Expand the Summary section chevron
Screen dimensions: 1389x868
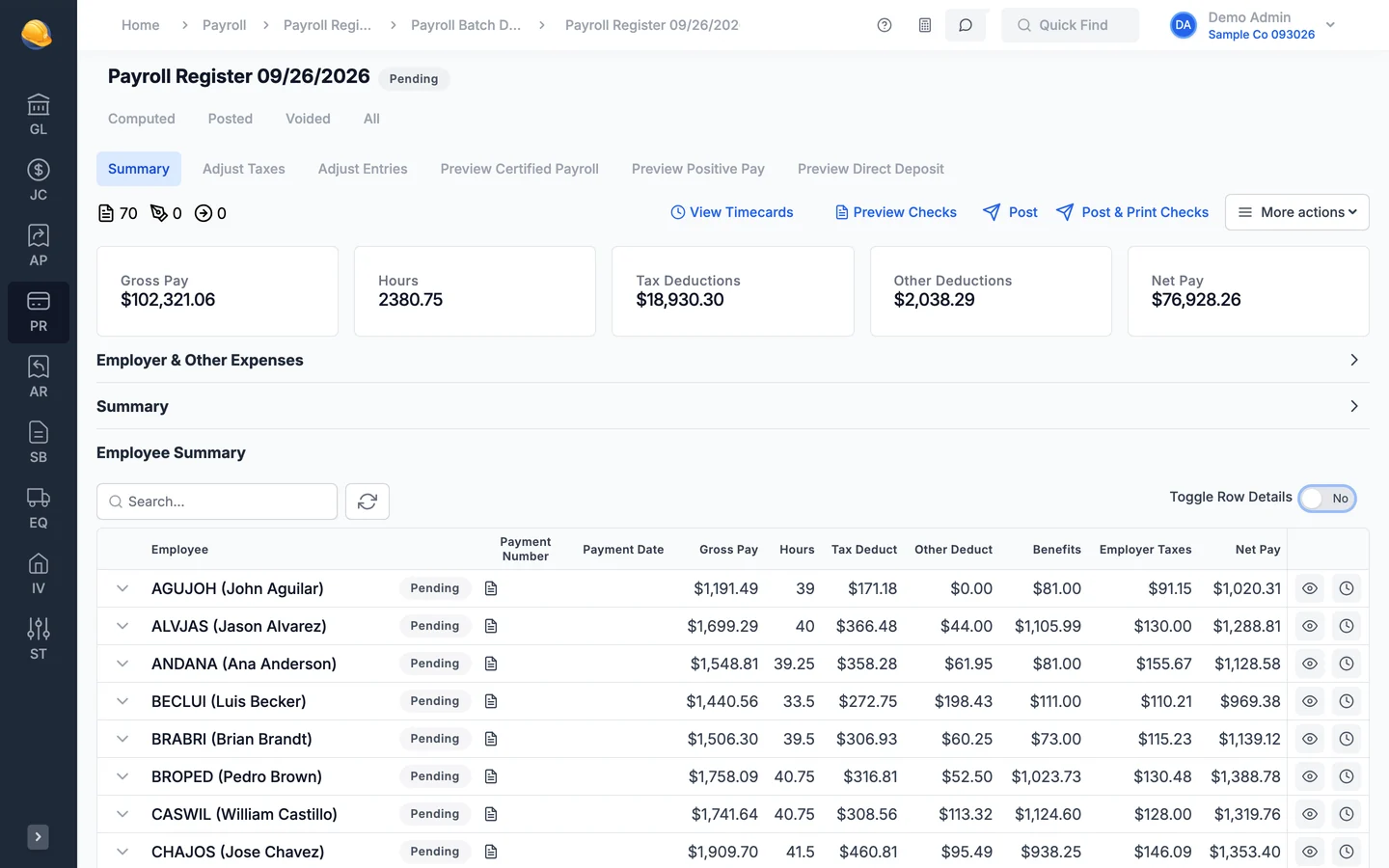click(x=1354, y=406)
